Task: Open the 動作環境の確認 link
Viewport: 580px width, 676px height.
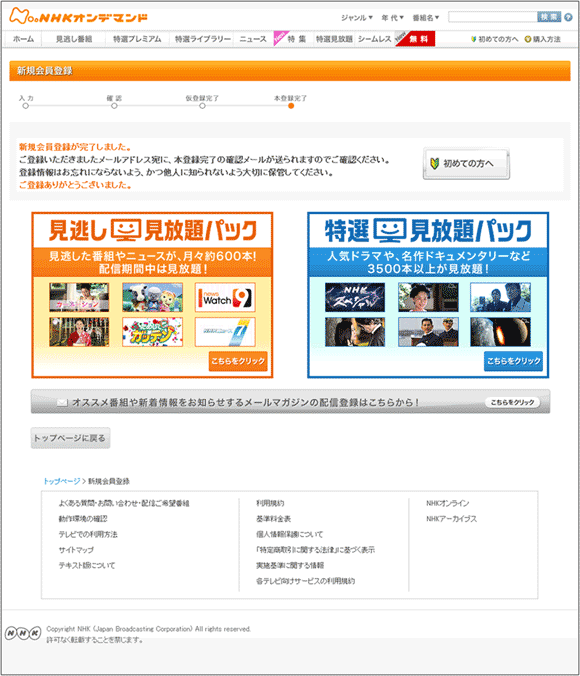Action: pos(83,519)
